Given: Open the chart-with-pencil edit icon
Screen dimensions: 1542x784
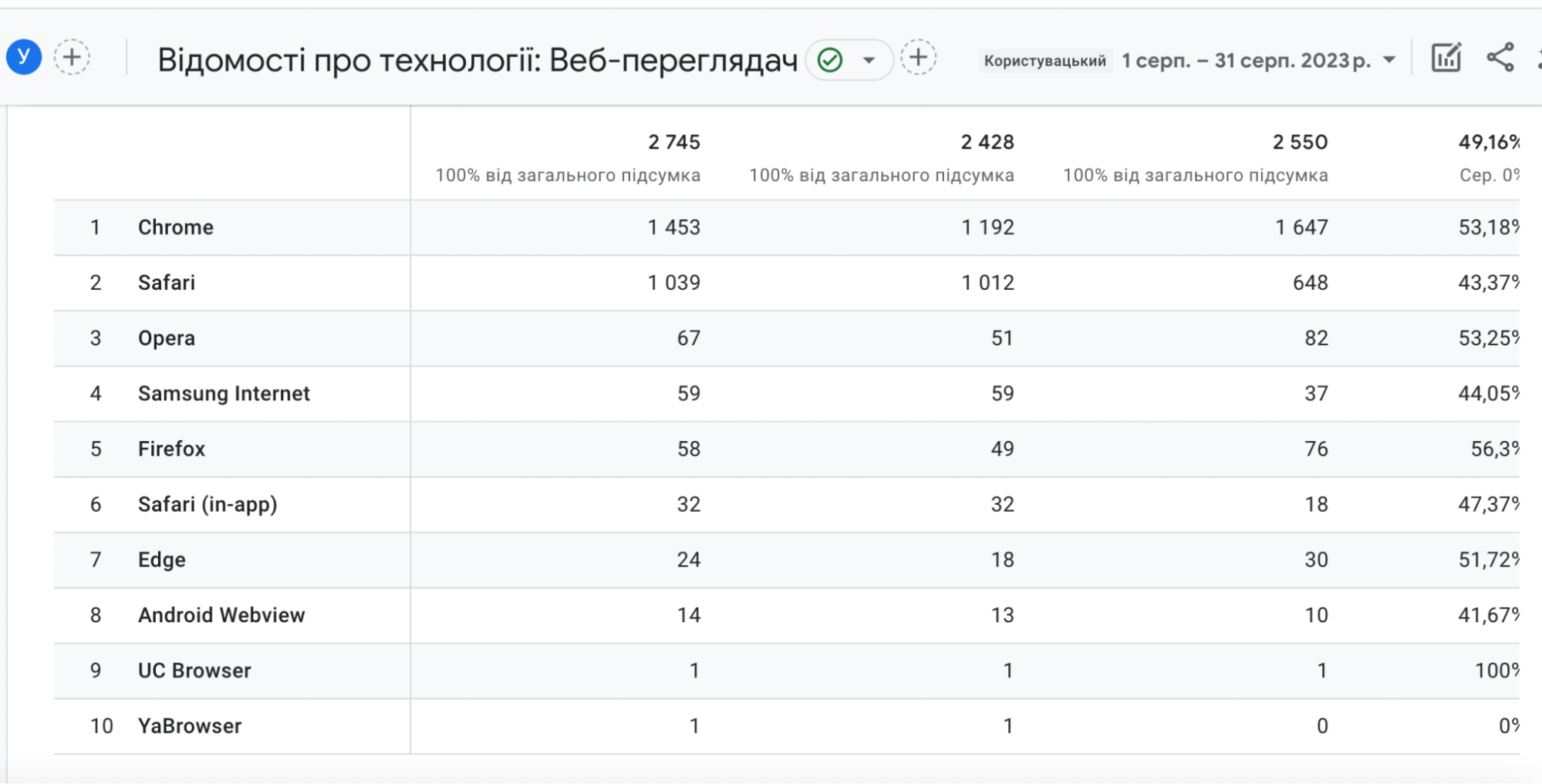Looking at the screenshot, I should [1446, 58].
